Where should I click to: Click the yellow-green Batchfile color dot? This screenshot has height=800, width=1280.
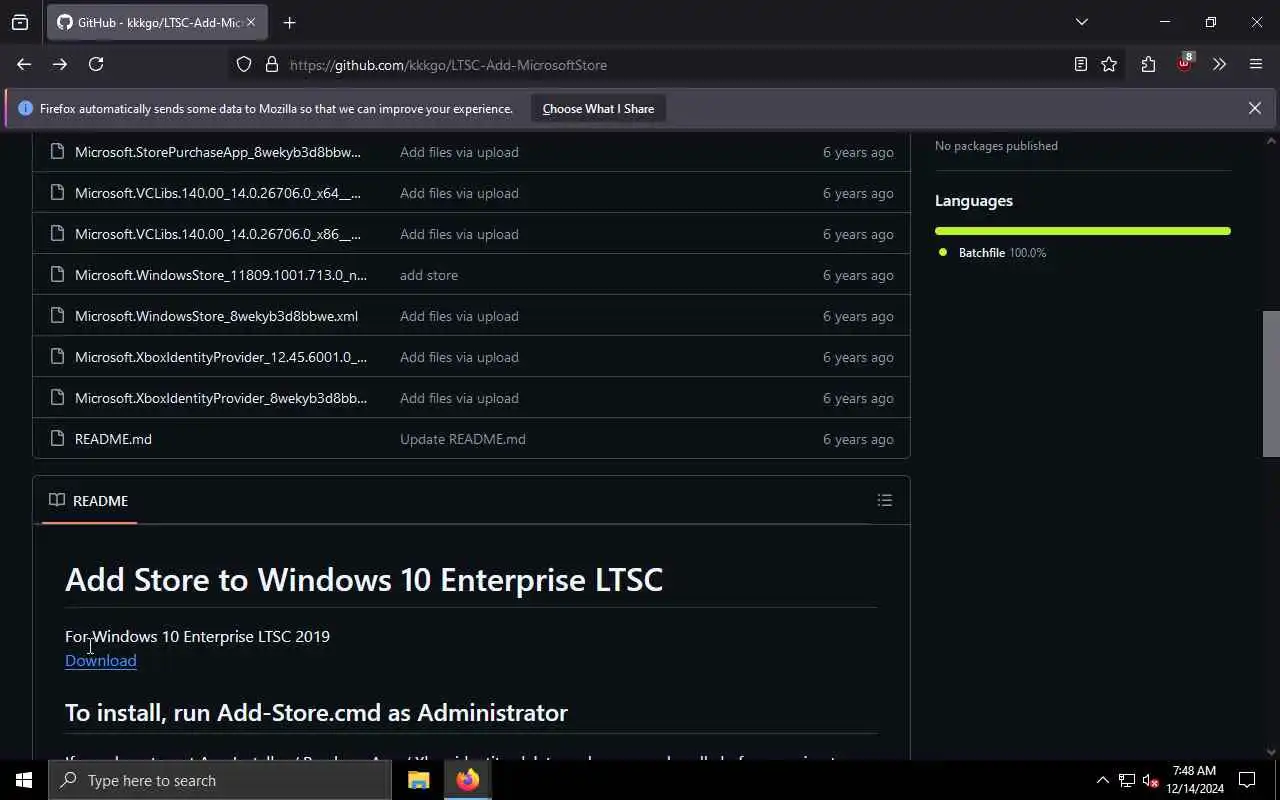pos(942,252)
